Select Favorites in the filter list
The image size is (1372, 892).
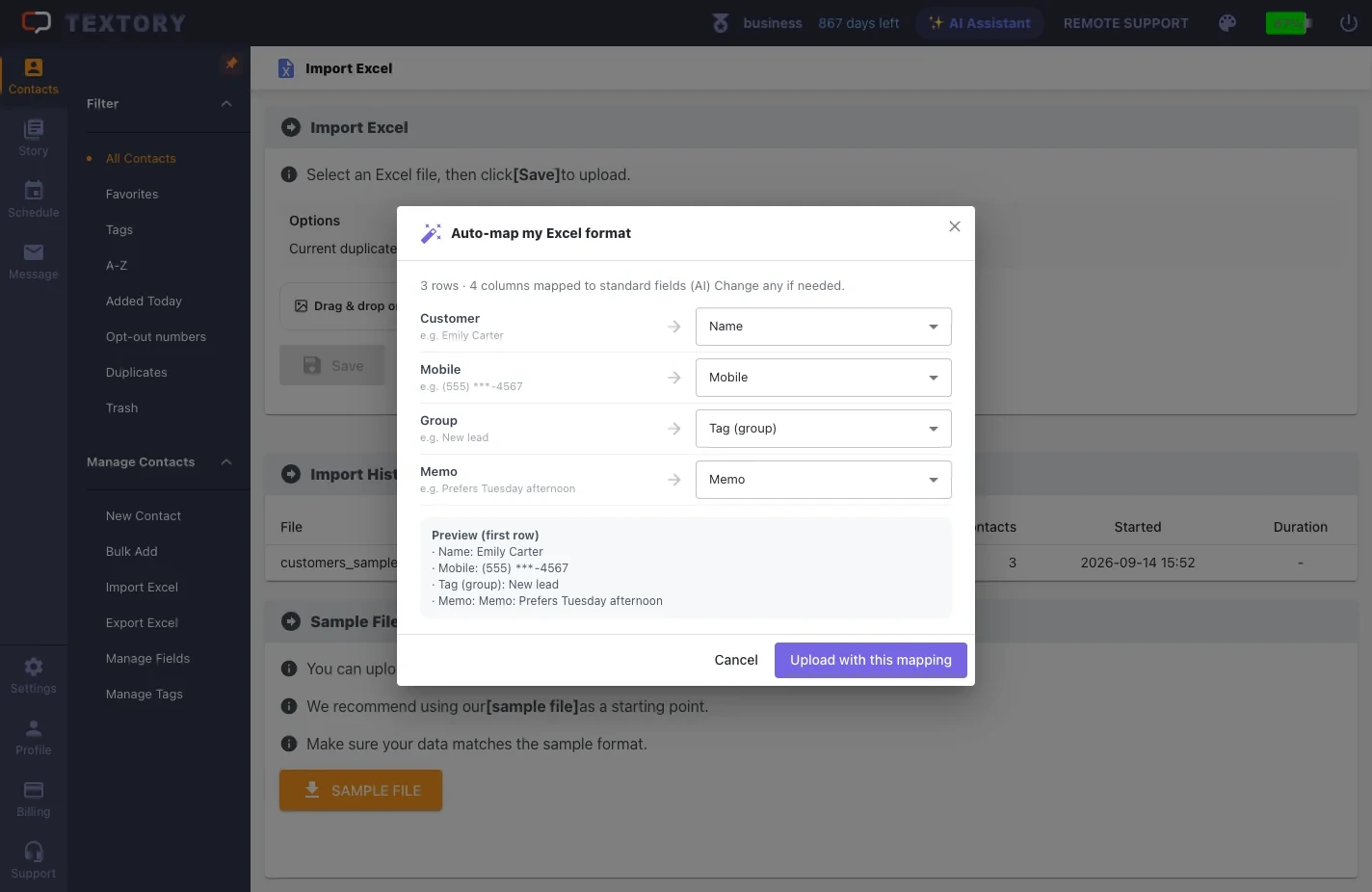[132, 195]
